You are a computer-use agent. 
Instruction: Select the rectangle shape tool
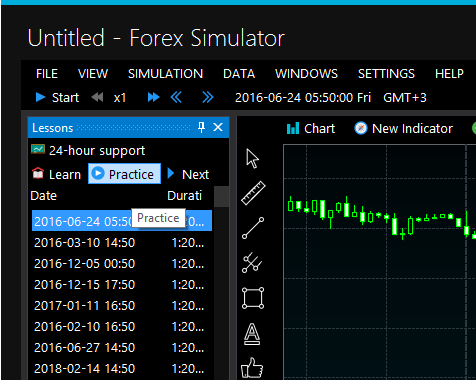click(253, 298)
